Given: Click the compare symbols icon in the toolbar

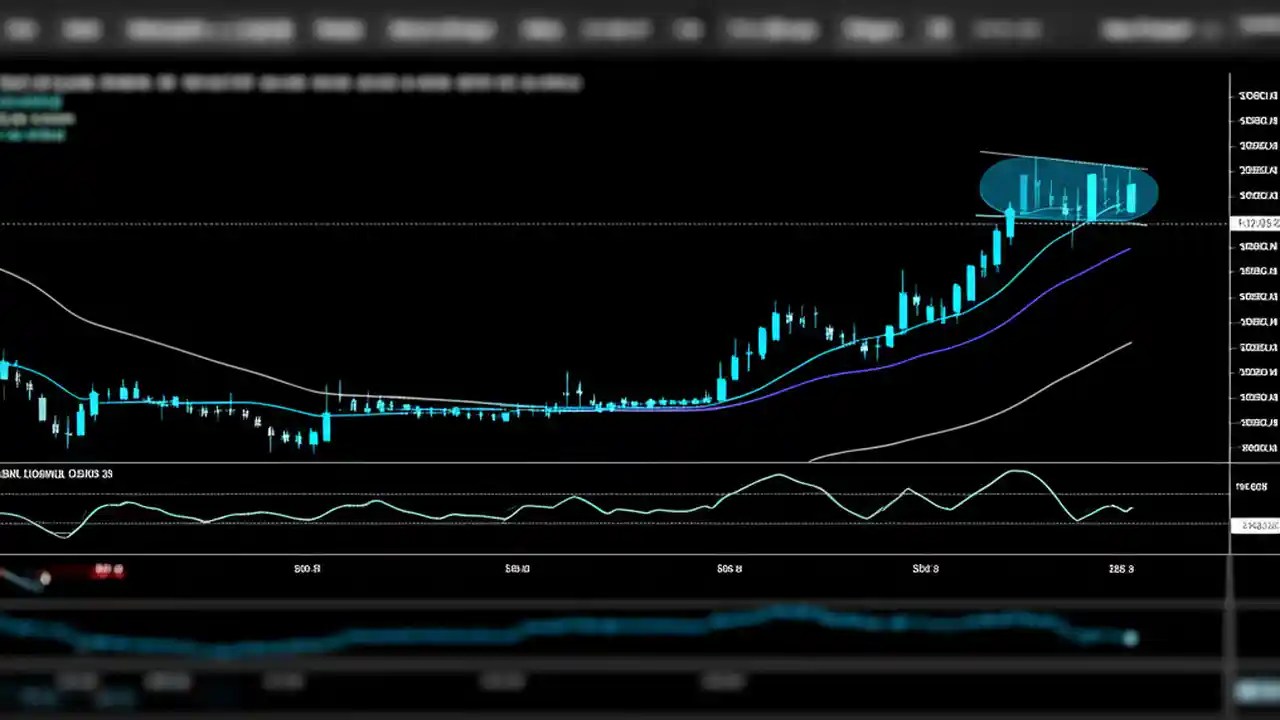Looking at the screenshot, I should (615, 30).
